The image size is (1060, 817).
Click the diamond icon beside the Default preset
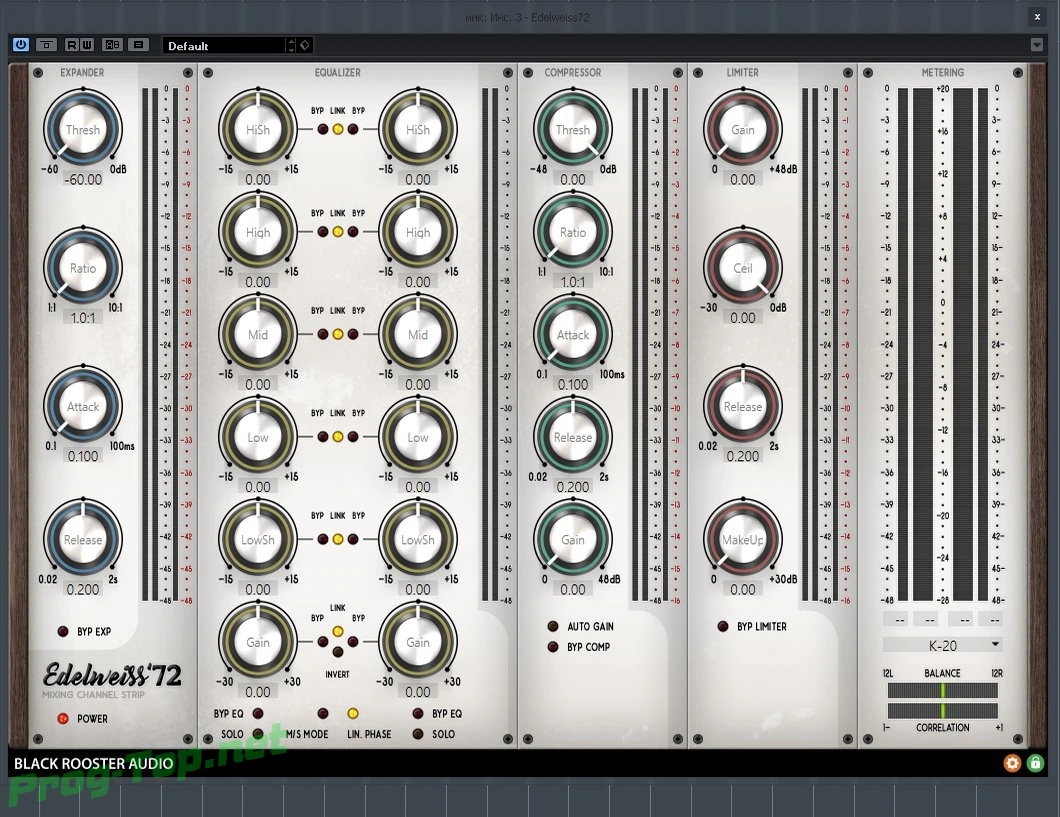[305, 45]
